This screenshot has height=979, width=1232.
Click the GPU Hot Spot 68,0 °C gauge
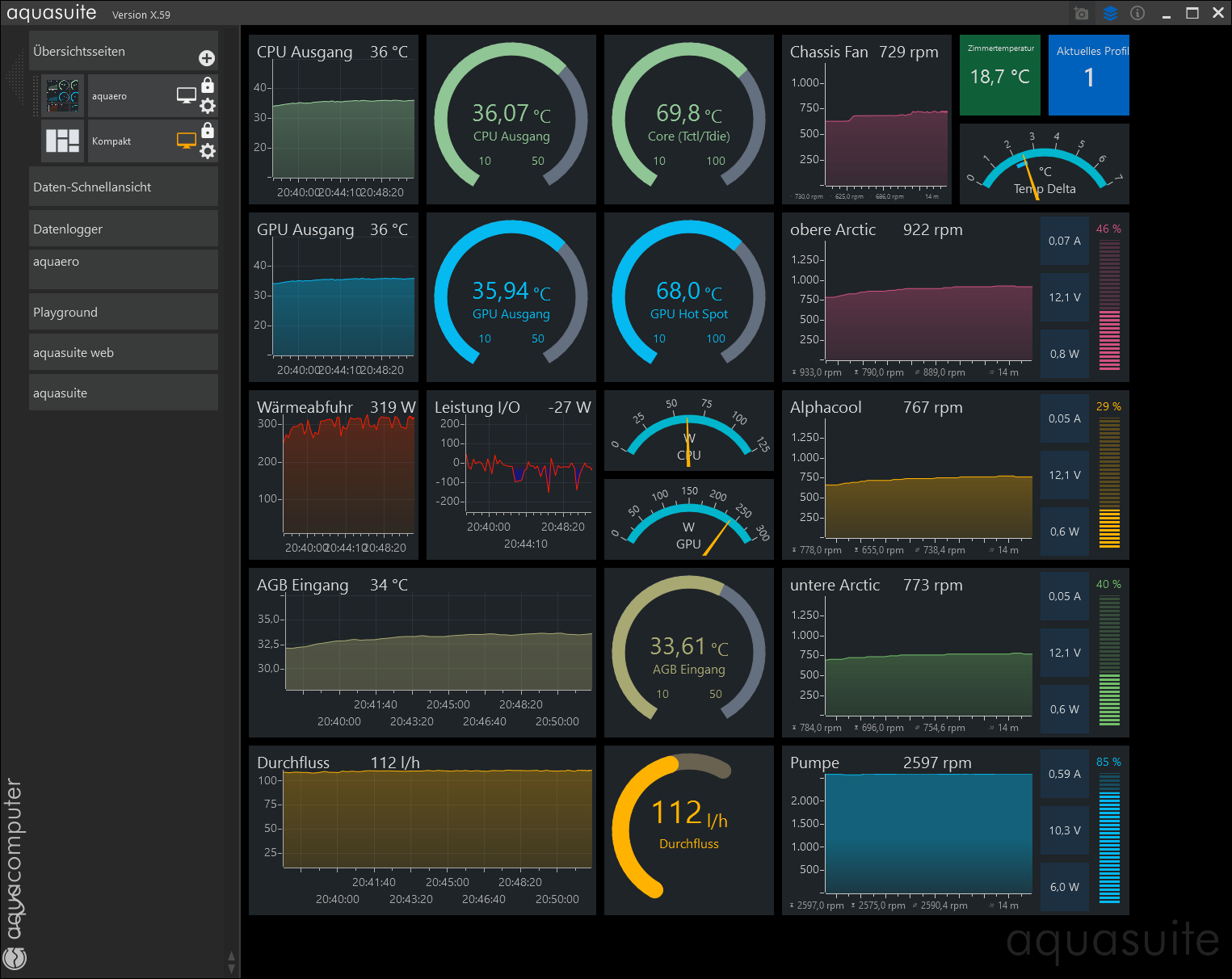[689, 297]
